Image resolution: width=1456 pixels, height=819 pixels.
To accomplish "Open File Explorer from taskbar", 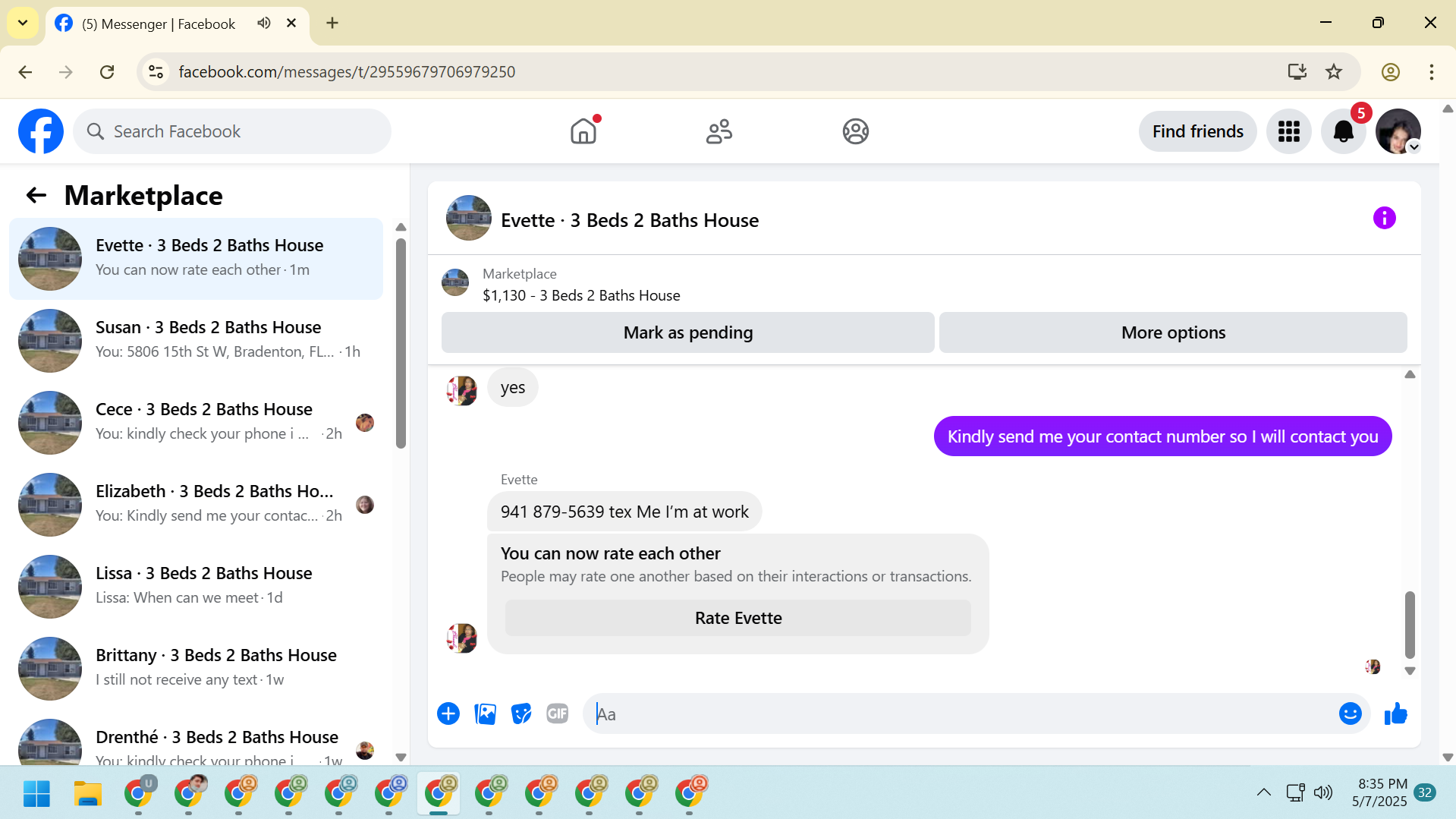I will click(87, 793).
